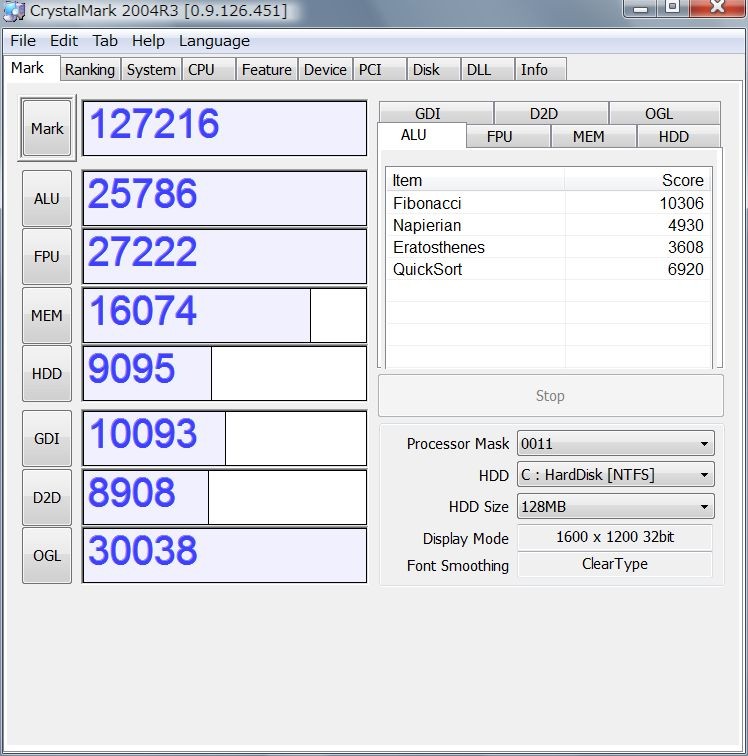Open the OGL results tab

coord(665,113)
